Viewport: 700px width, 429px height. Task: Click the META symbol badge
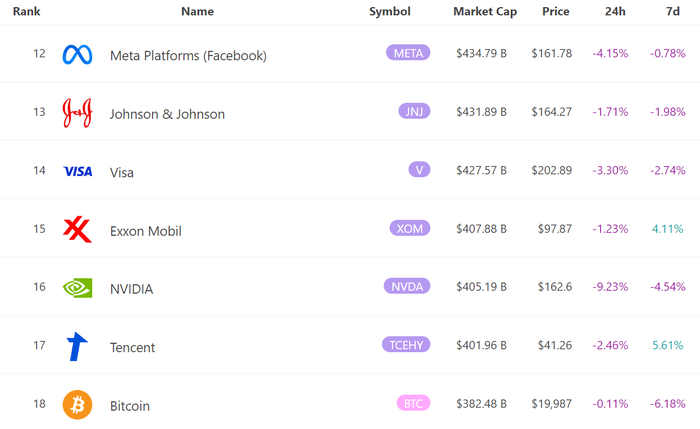tap(408, 53)
